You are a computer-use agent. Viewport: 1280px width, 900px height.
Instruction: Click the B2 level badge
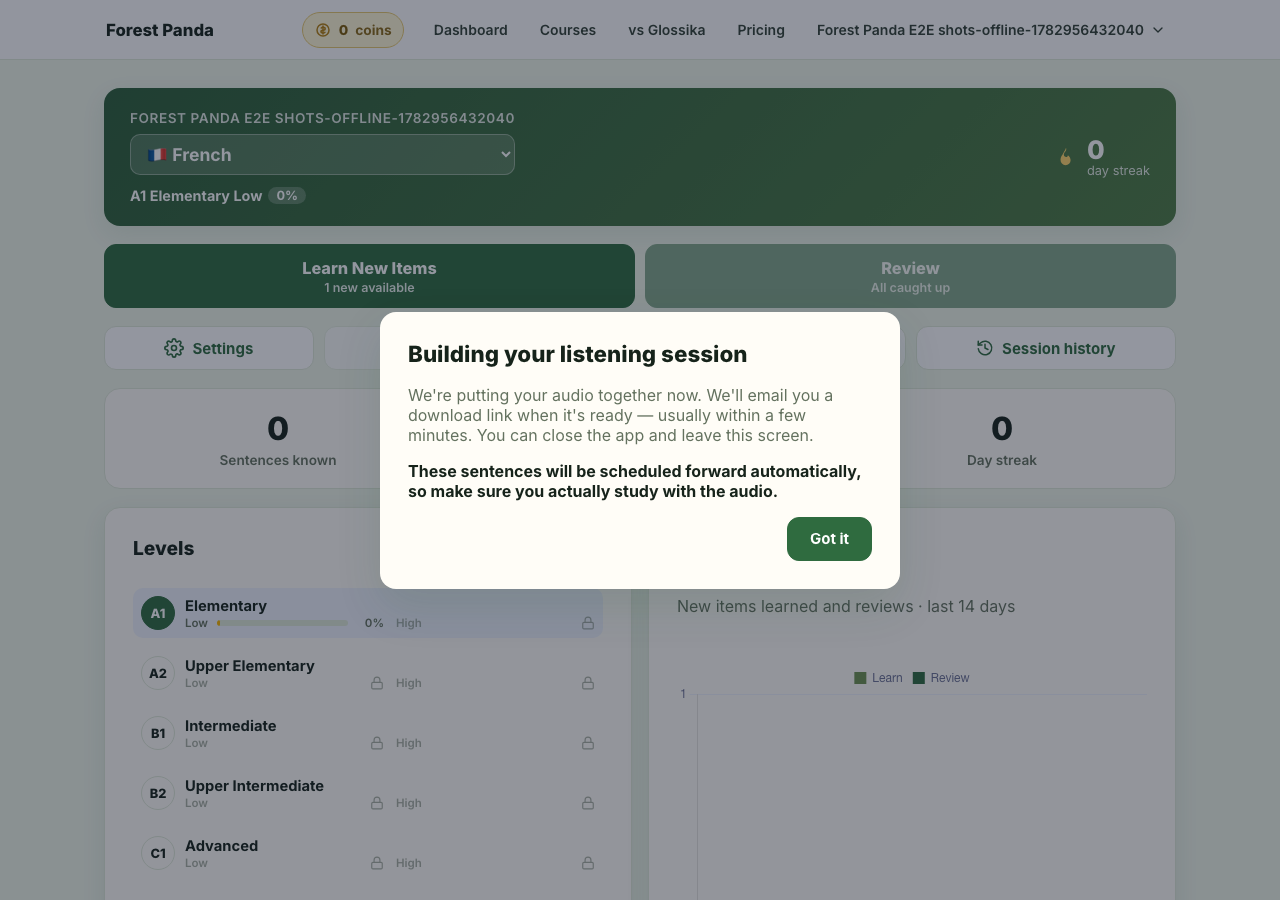click(158, 793)
